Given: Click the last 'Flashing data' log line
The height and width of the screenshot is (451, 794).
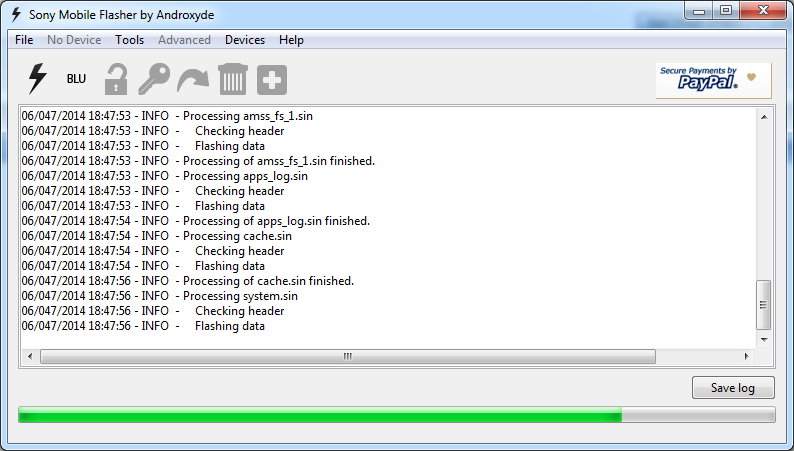Looking at the screenshot, I should coord(143,326).
